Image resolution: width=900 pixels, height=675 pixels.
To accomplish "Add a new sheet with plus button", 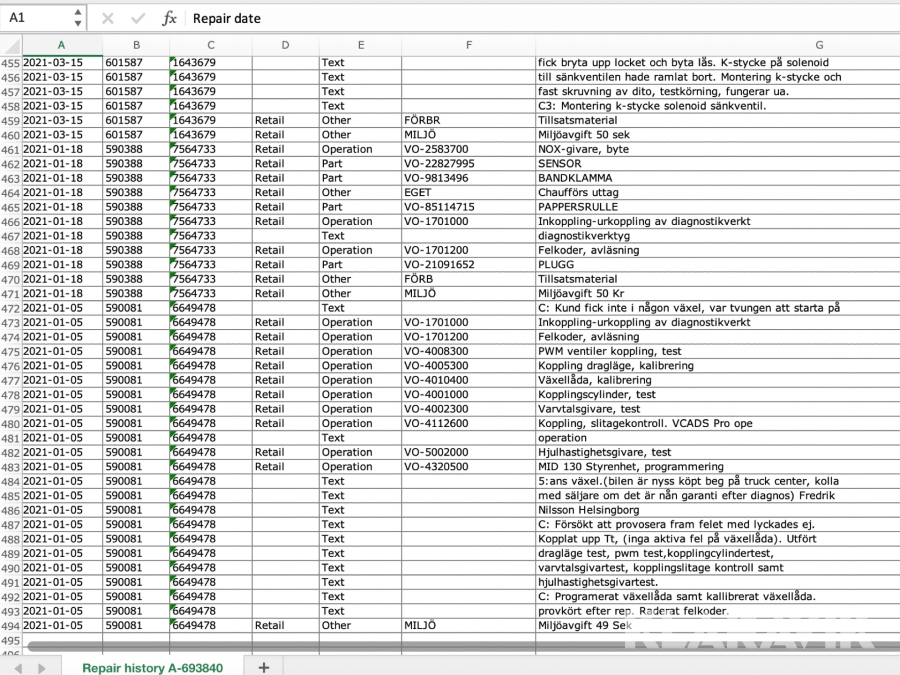I will (x=264, y=666).
